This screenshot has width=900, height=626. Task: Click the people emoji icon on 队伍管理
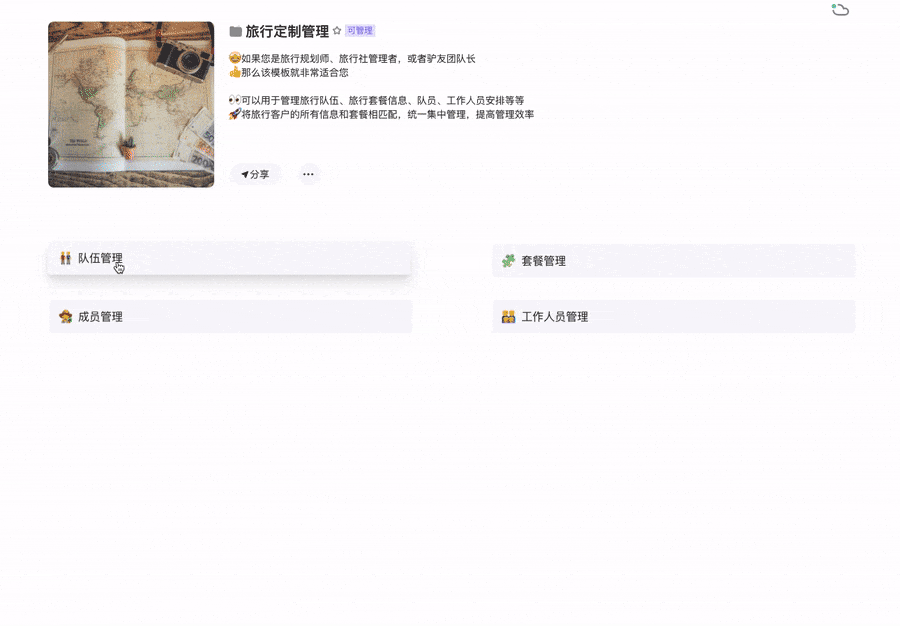[65, 258]
